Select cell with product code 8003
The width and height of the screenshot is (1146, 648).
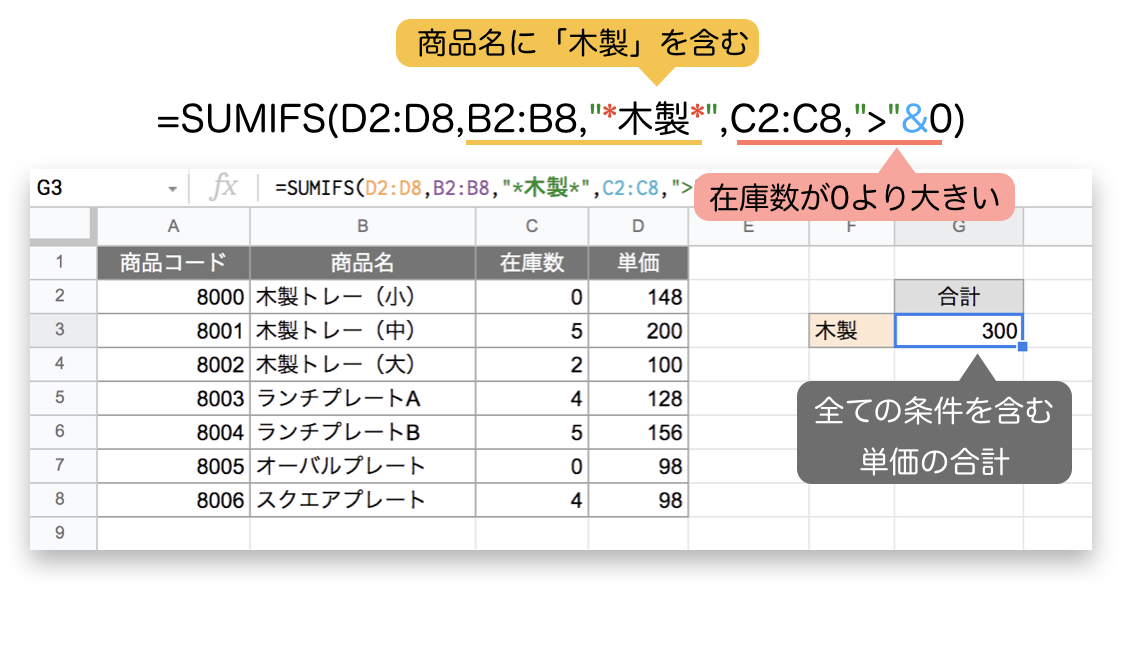click(173, 398)
